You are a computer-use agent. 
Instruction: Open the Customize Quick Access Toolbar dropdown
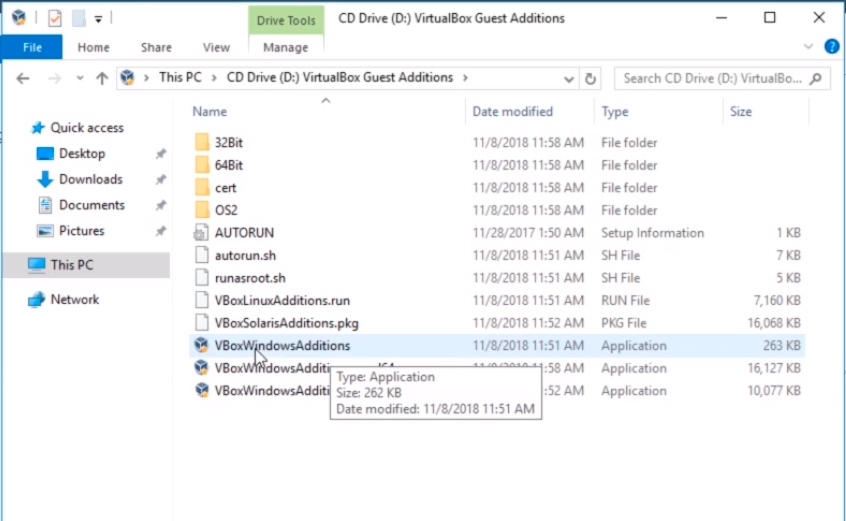pyautogui.click(x=98, y=19)
